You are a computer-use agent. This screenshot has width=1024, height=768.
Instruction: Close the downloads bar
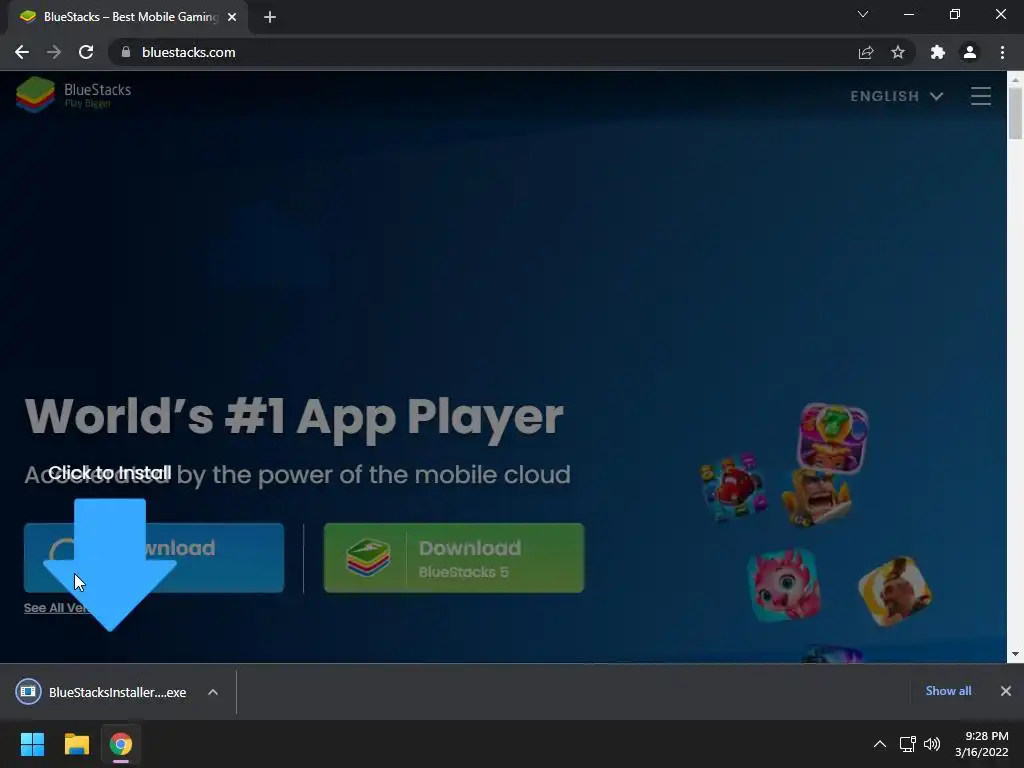[1006, 691]
